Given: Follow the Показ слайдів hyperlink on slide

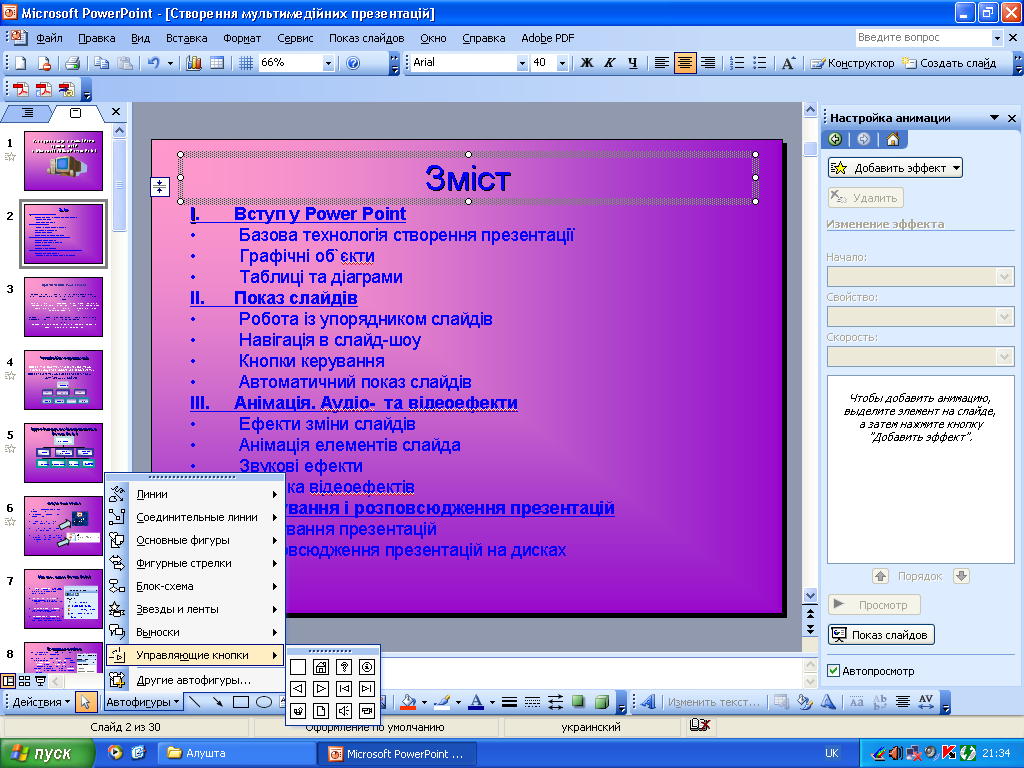Looking at the screenshot, I should coord(295,298).
